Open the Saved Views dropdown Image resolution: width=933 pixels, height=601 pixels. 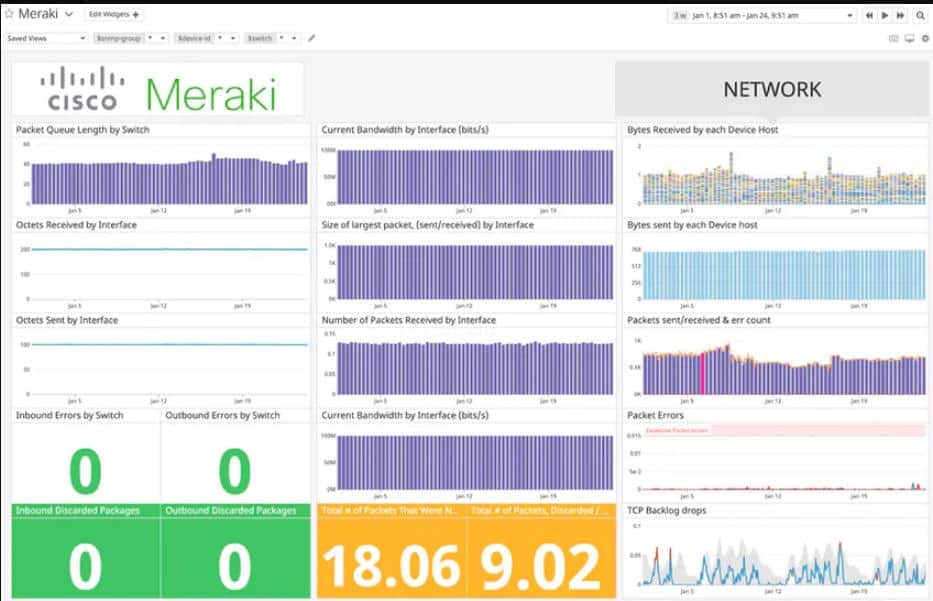point(46,38)
